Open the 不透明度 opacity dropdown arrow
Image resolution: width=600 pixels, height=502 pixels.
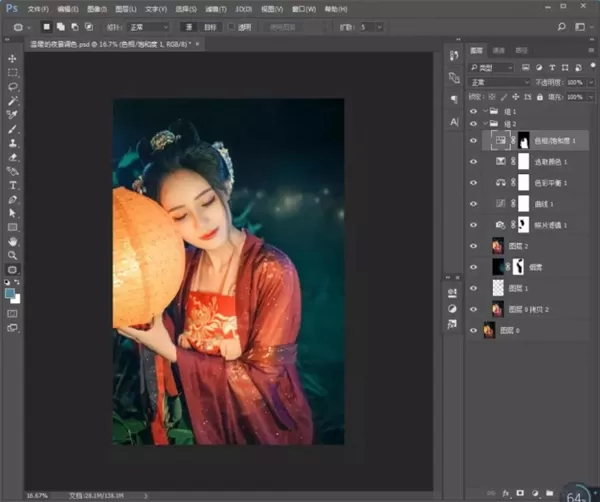(591, 82)
